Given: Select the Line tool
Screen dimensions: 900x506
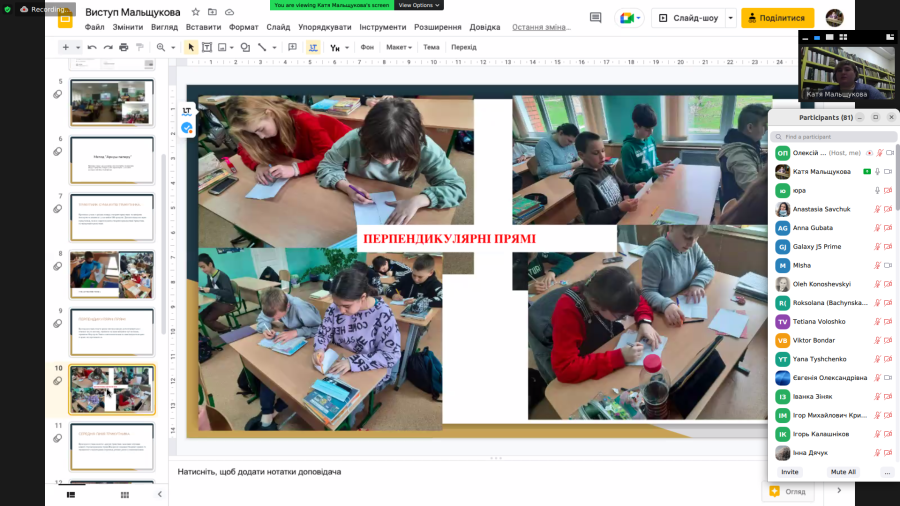Looking at the screenshot, I should 262,48.
